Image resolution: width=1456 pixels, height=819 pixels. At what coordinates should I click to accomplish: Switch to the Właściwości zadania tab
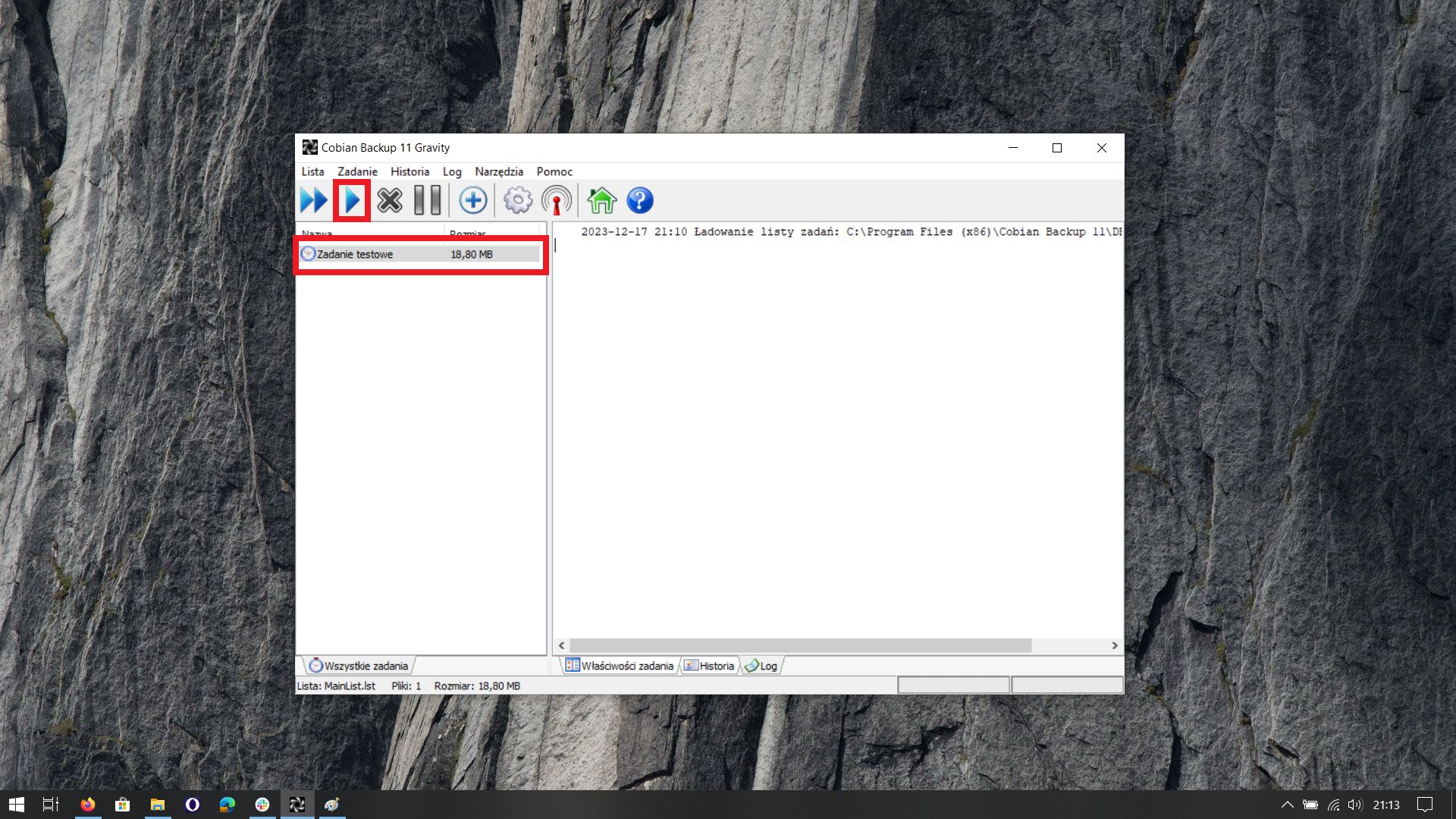point(620,666)
